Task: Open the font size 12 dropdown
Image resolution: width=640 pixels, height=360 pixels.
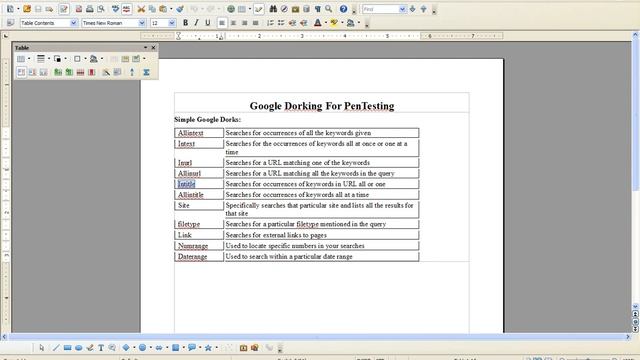Action: (172, 23)
